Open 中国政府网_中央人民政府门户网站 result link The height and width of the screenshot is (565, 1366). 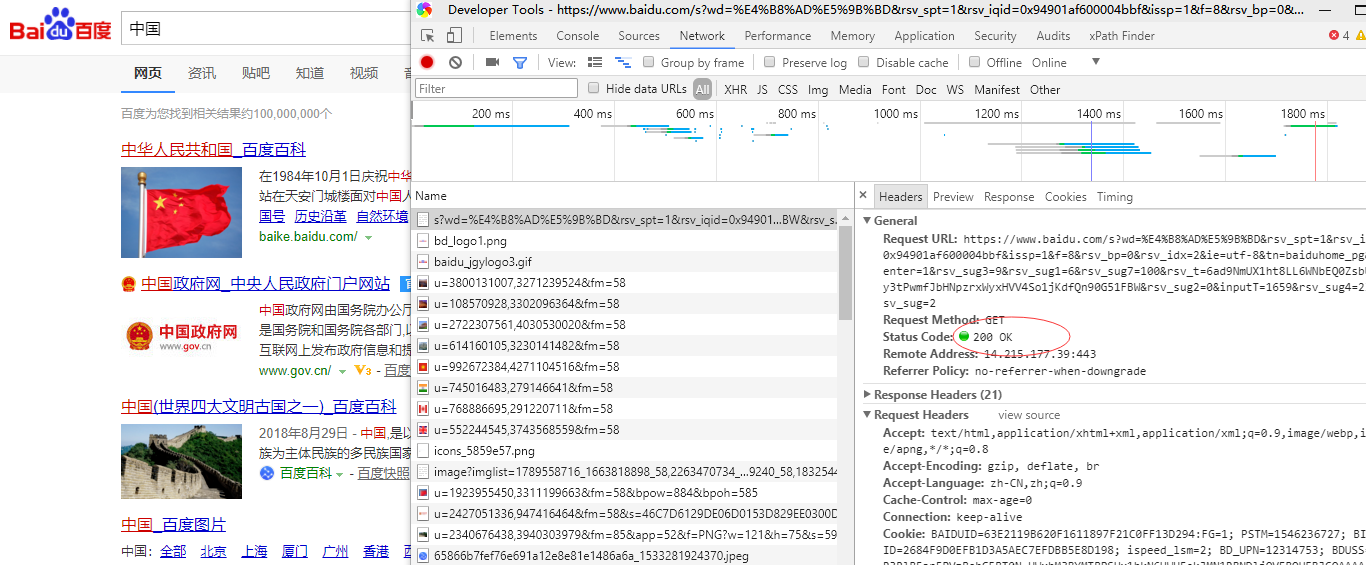[265, 284]
